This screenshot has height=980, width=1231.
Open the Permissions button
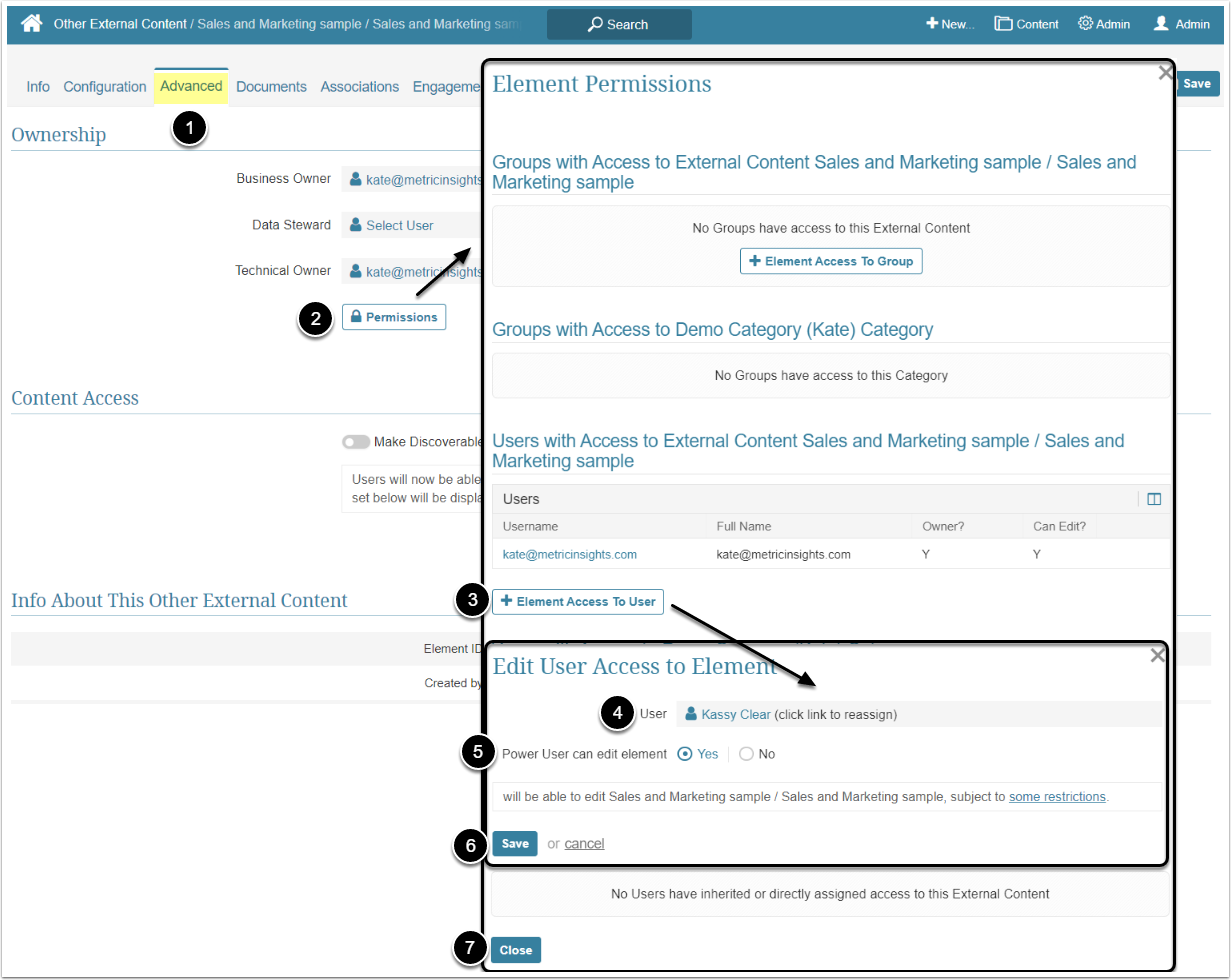pyautogui.click(x=394, y=317)
